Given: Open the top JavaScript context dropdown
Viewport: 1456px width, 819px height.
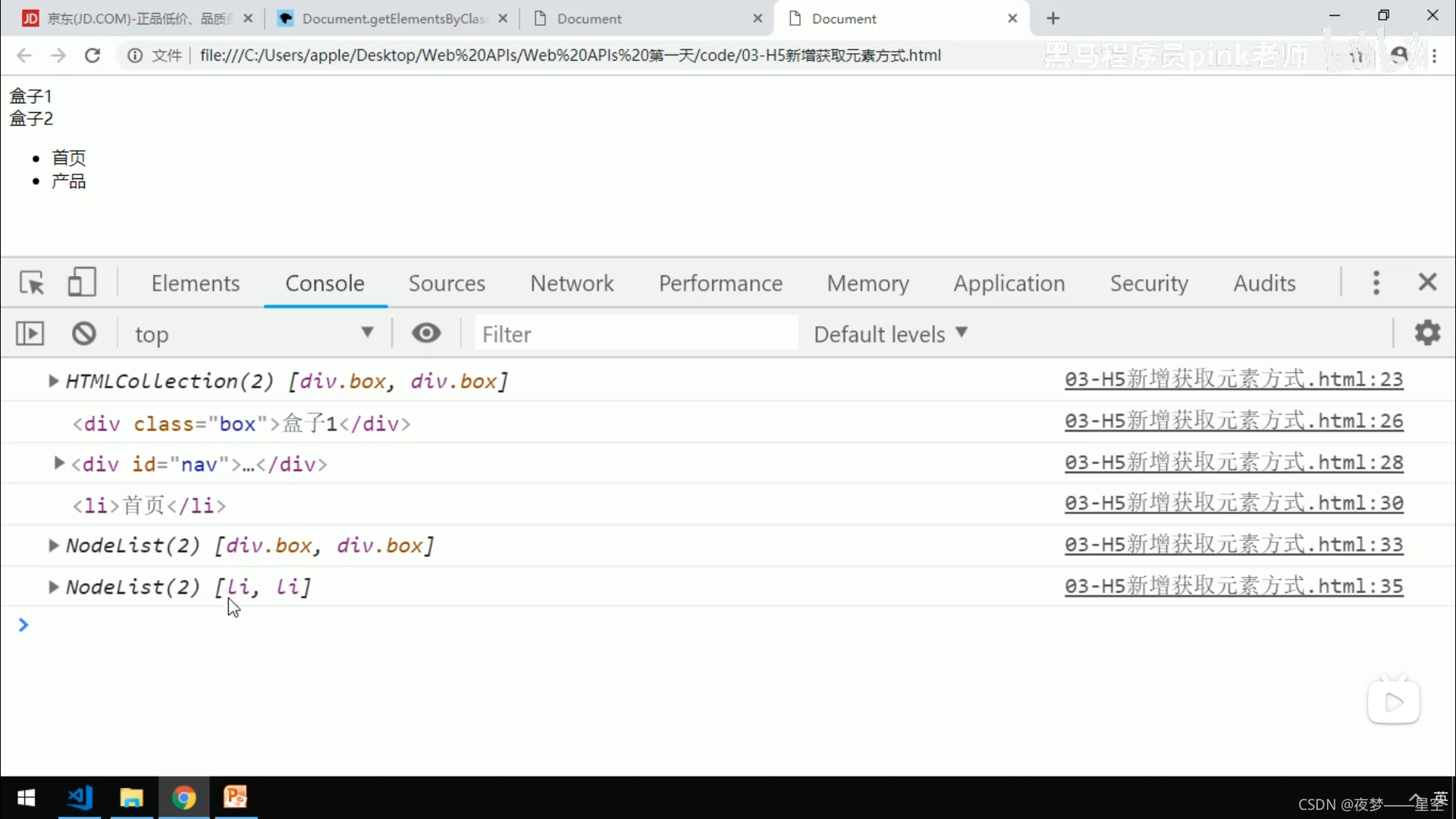Looking at the screenshot, I should coord(254,334).
